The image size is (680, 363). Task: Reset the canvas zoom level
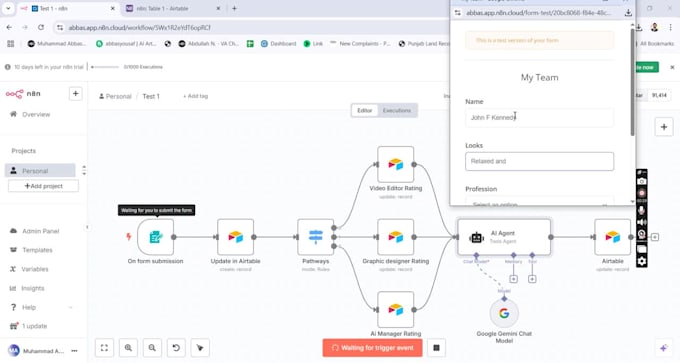pyautogui.click(x=176, y=347)
